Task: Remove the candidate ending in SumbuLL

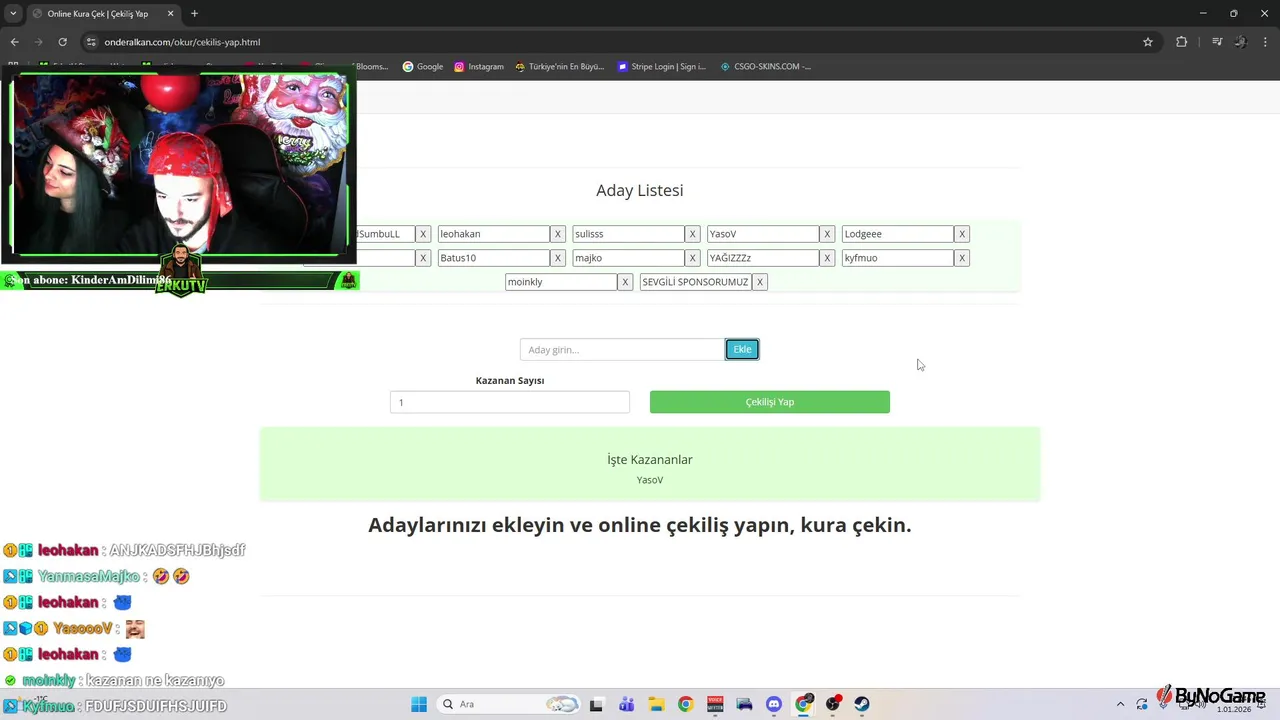Action: click(x=423, y=234)
